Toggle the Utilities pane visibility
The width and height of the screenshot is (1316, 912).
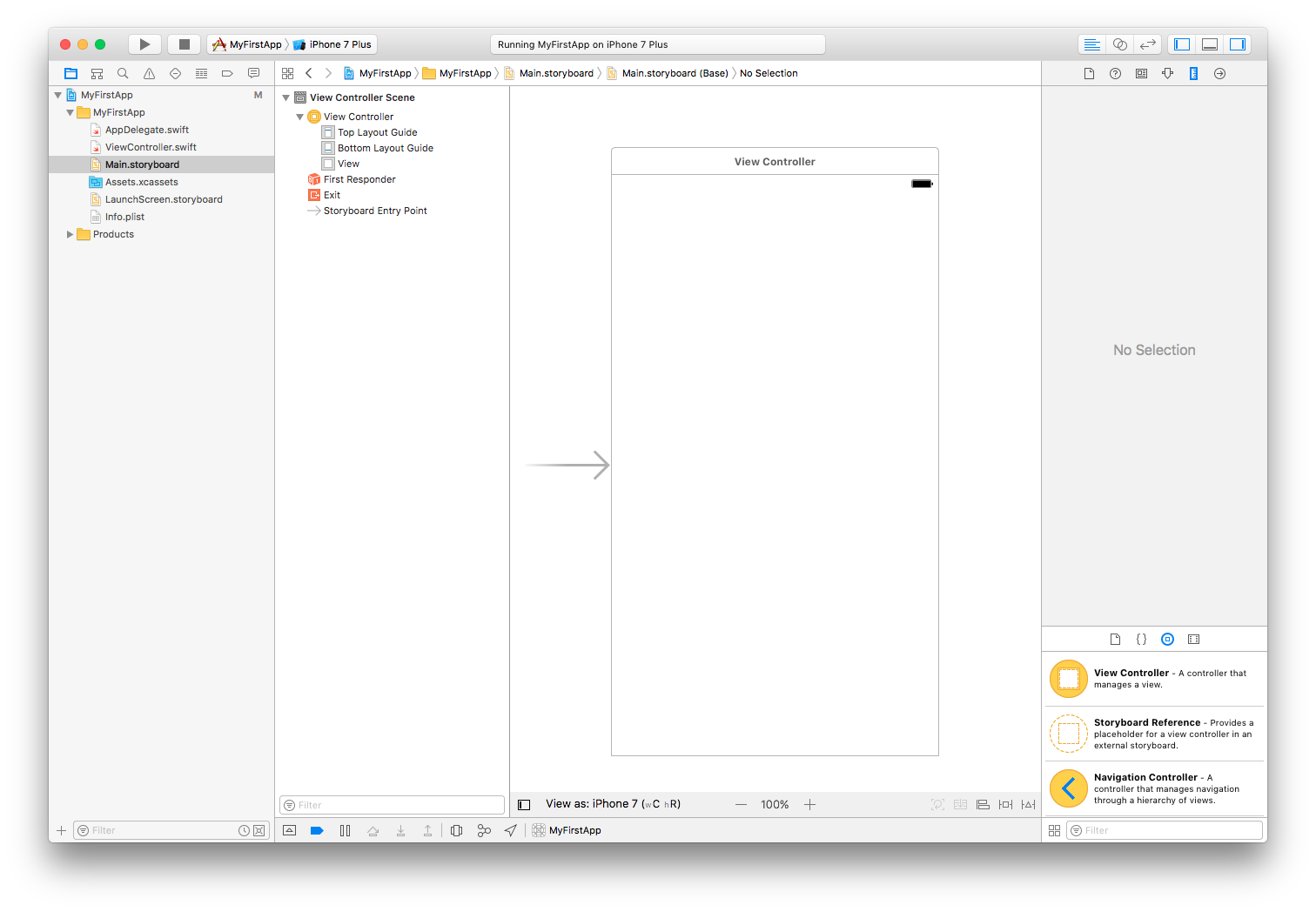pyautogui.click(x=1238, y=44)
